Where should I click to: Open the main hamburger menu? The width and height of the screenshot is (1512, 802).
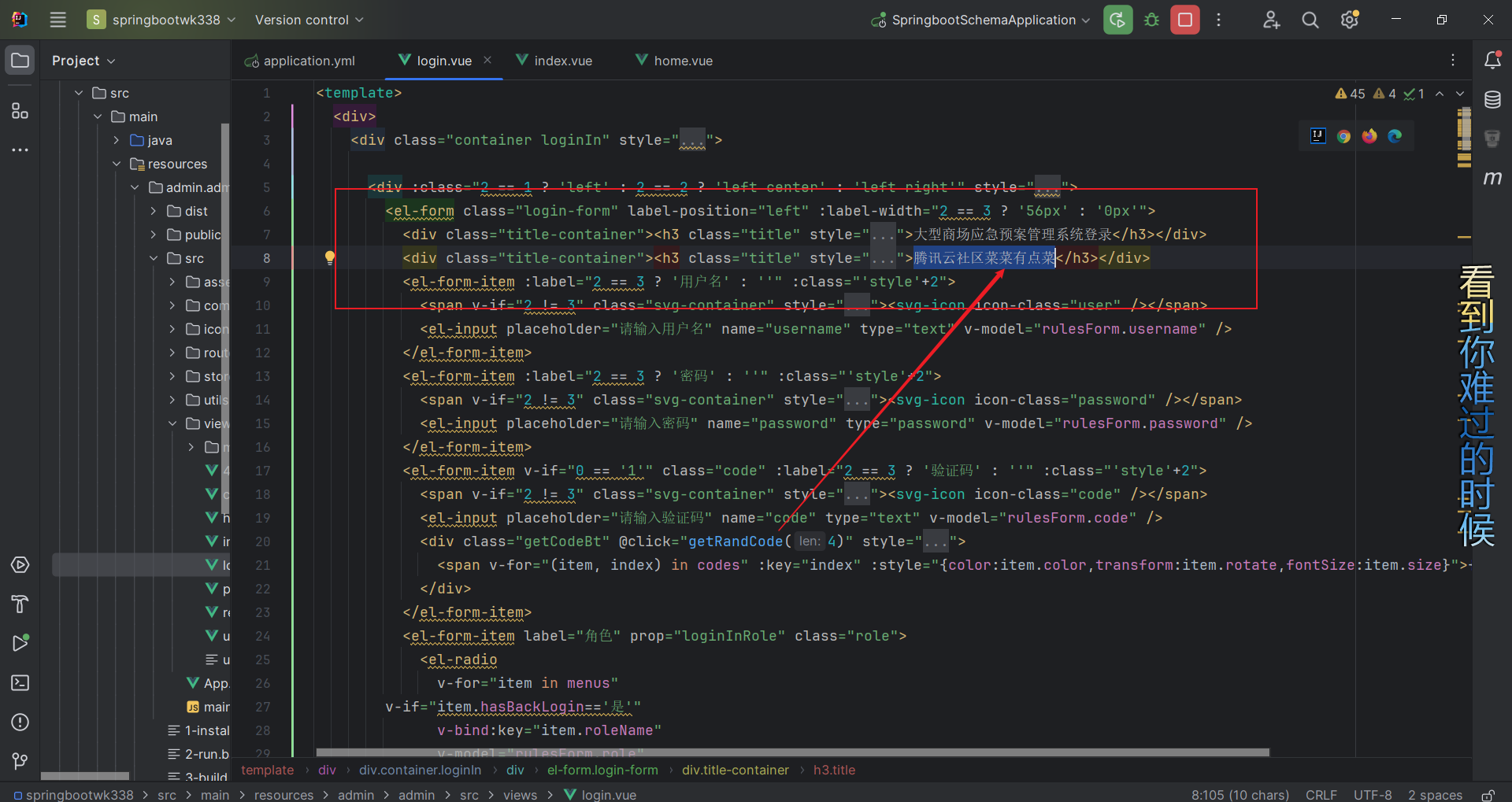(x=58, y=20)
